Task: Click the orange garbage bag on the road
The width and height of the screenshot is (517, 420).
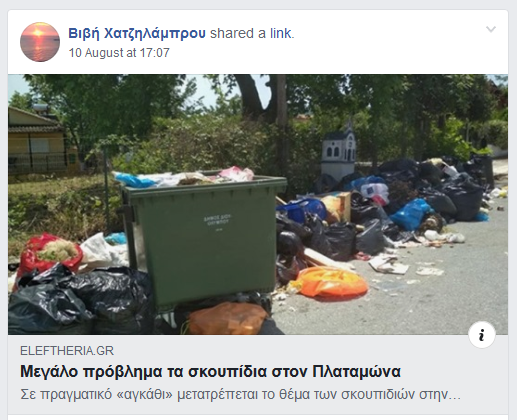Action: [330, 283]
